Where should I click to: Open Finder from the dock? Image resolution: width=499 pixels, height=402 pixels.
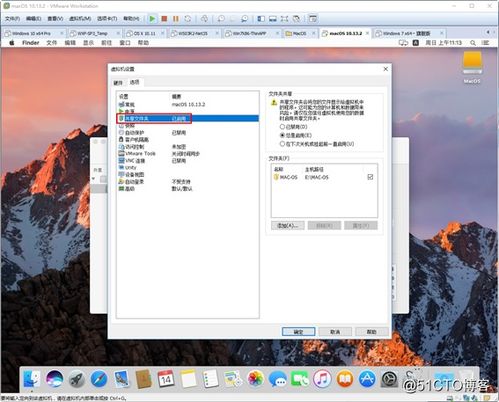[32, 379]
